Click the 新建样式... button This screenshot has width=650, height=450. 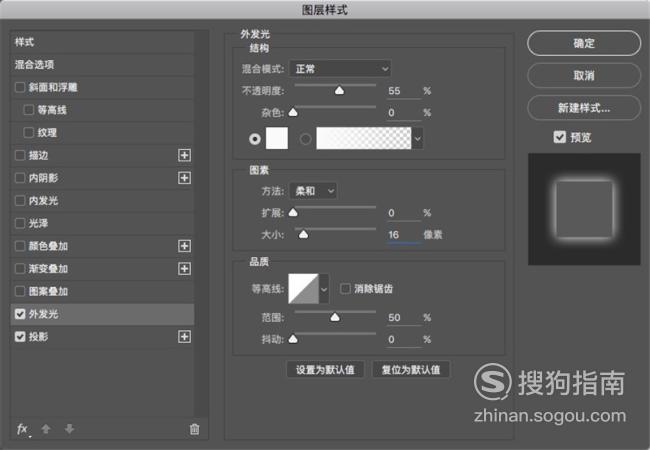tap(584, 108)
